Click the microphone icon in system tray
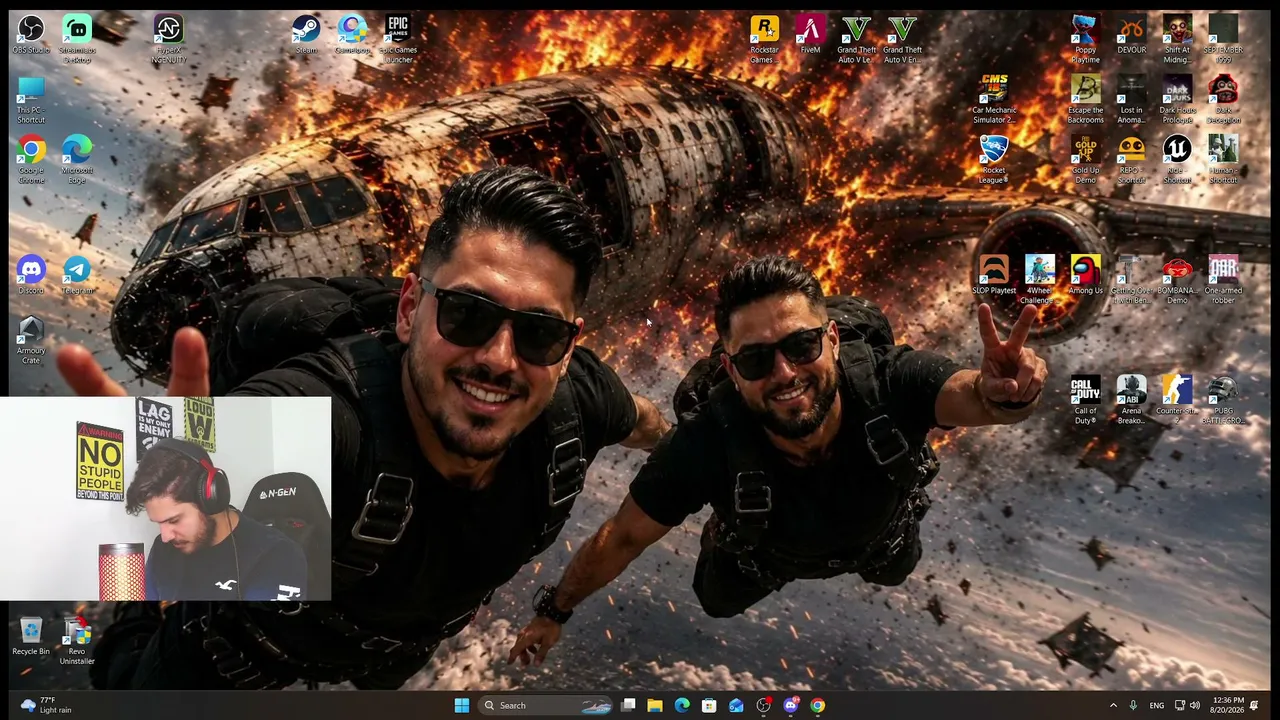The width and height of the screenshot is (1280, 720). tap(1133, 705)
